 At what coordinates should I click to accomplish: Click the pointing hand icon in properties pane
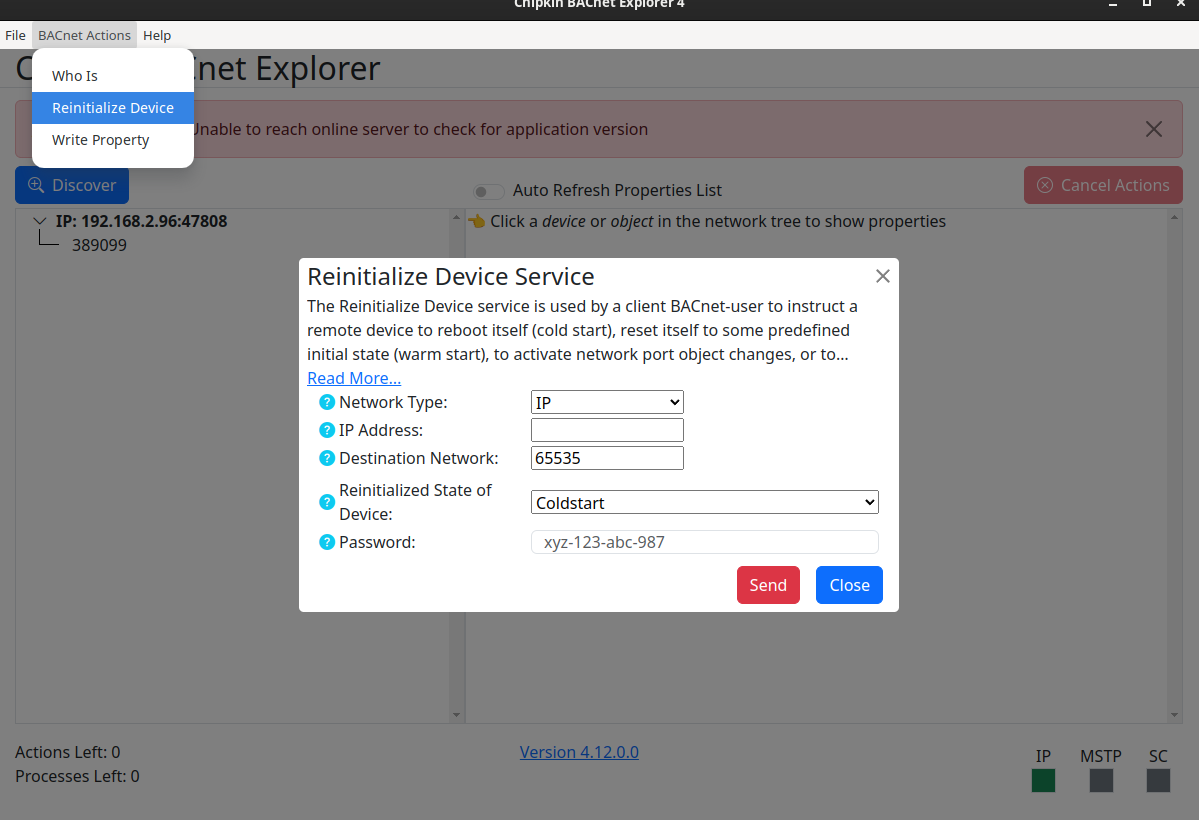(476, 221)
